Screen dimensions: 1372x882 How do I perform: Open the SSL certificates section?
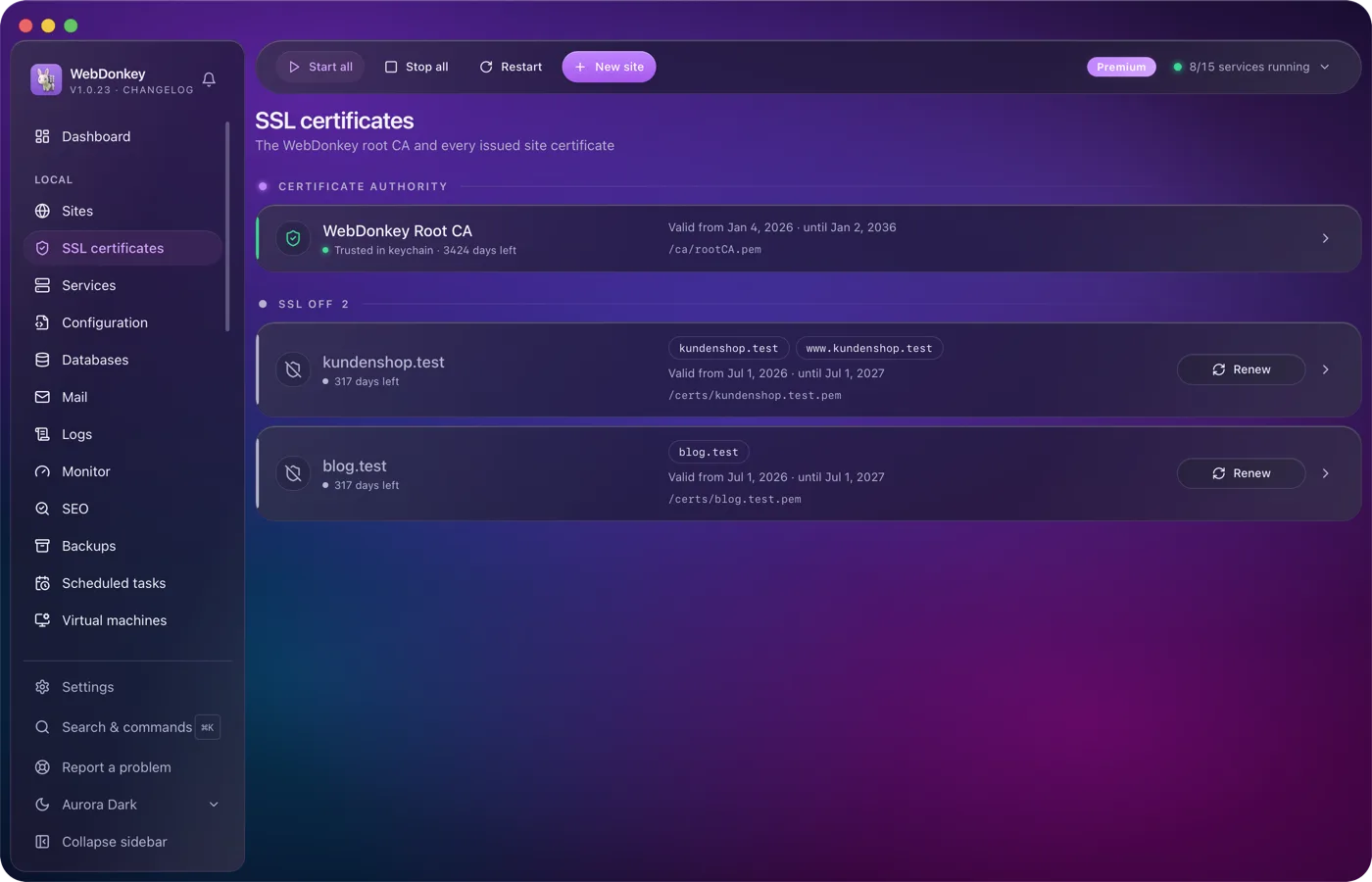tap(123, 248)
